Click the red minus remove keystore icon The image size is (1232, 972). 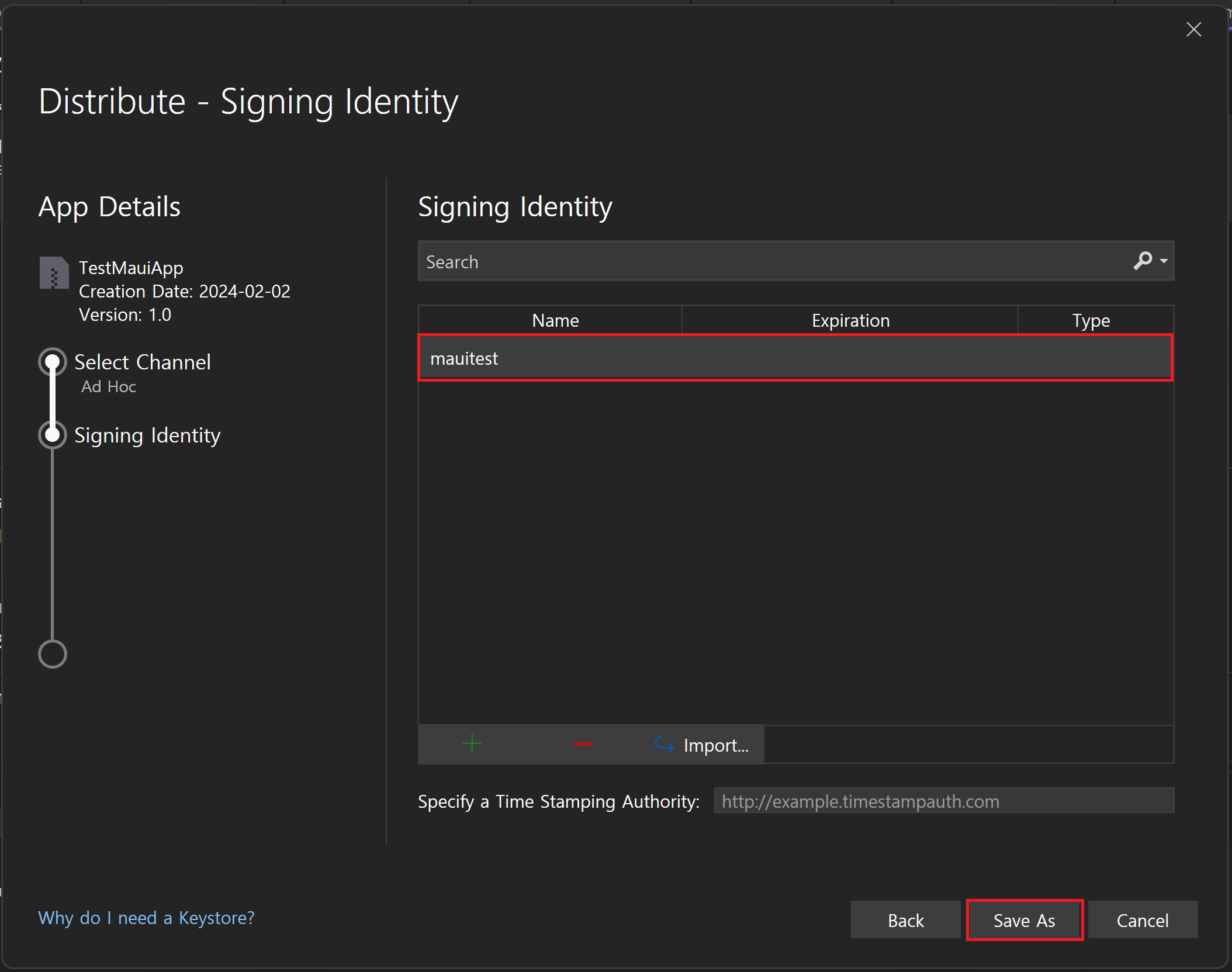tap(582, 744)
